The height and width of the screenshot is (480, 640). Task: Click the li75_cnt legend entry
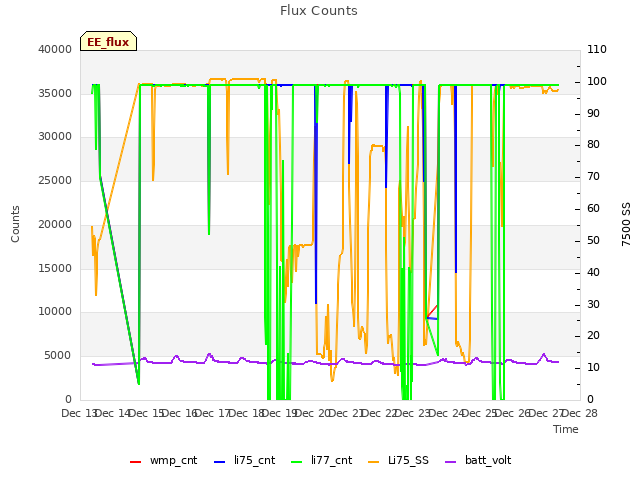(244, 460)
